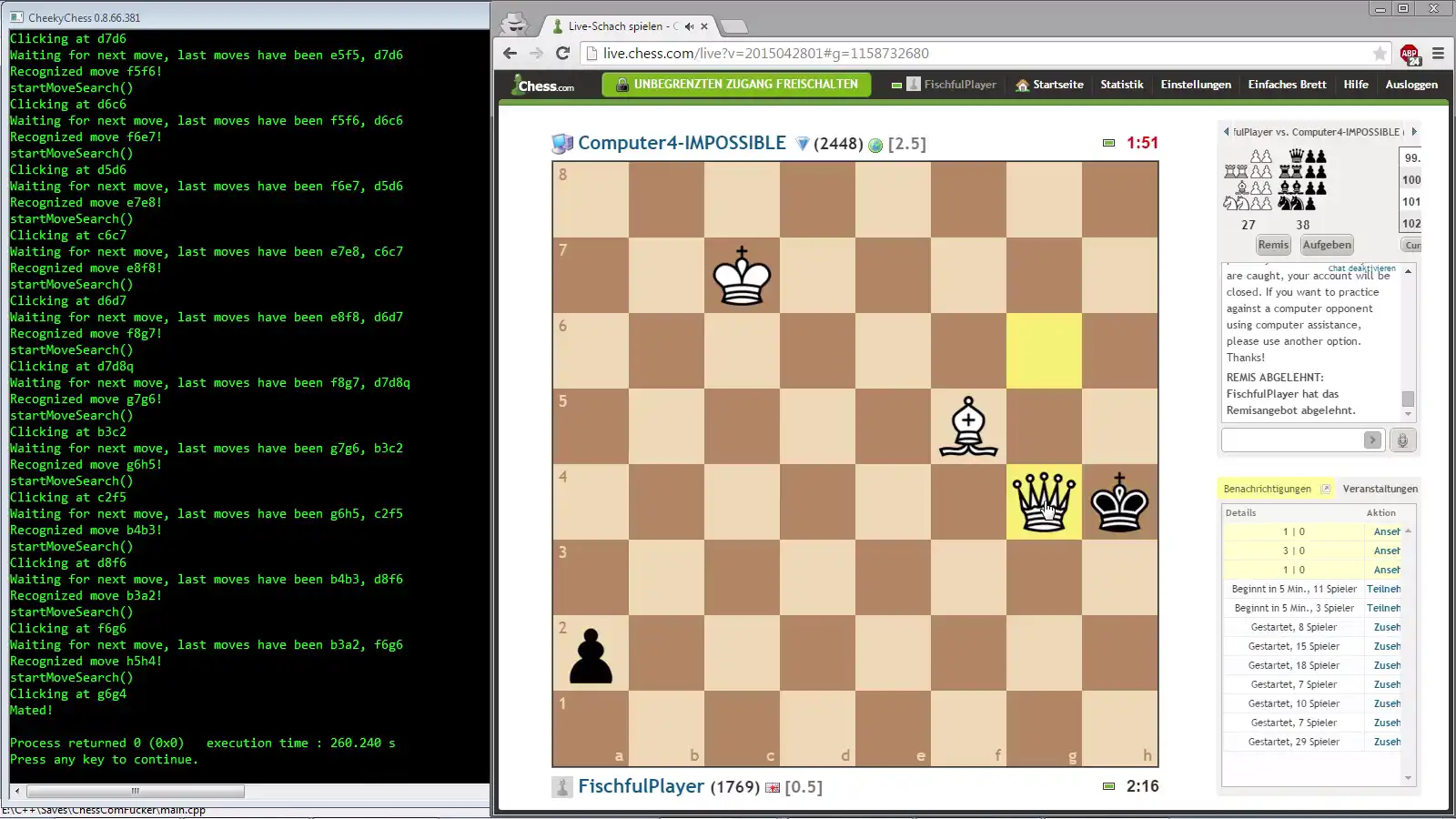Click the console window horizontal scrollbar
The height and width of the screenshot is (819, 1456).
click(135, 791)
